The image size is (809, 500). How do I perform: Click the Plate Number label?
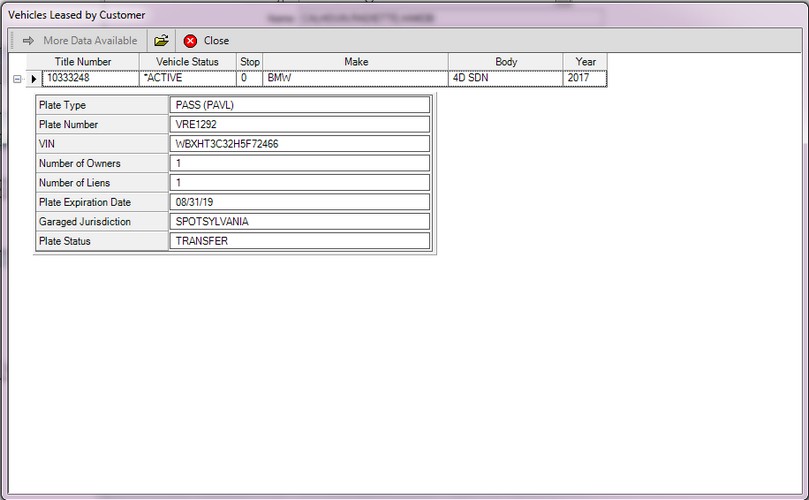68,124
